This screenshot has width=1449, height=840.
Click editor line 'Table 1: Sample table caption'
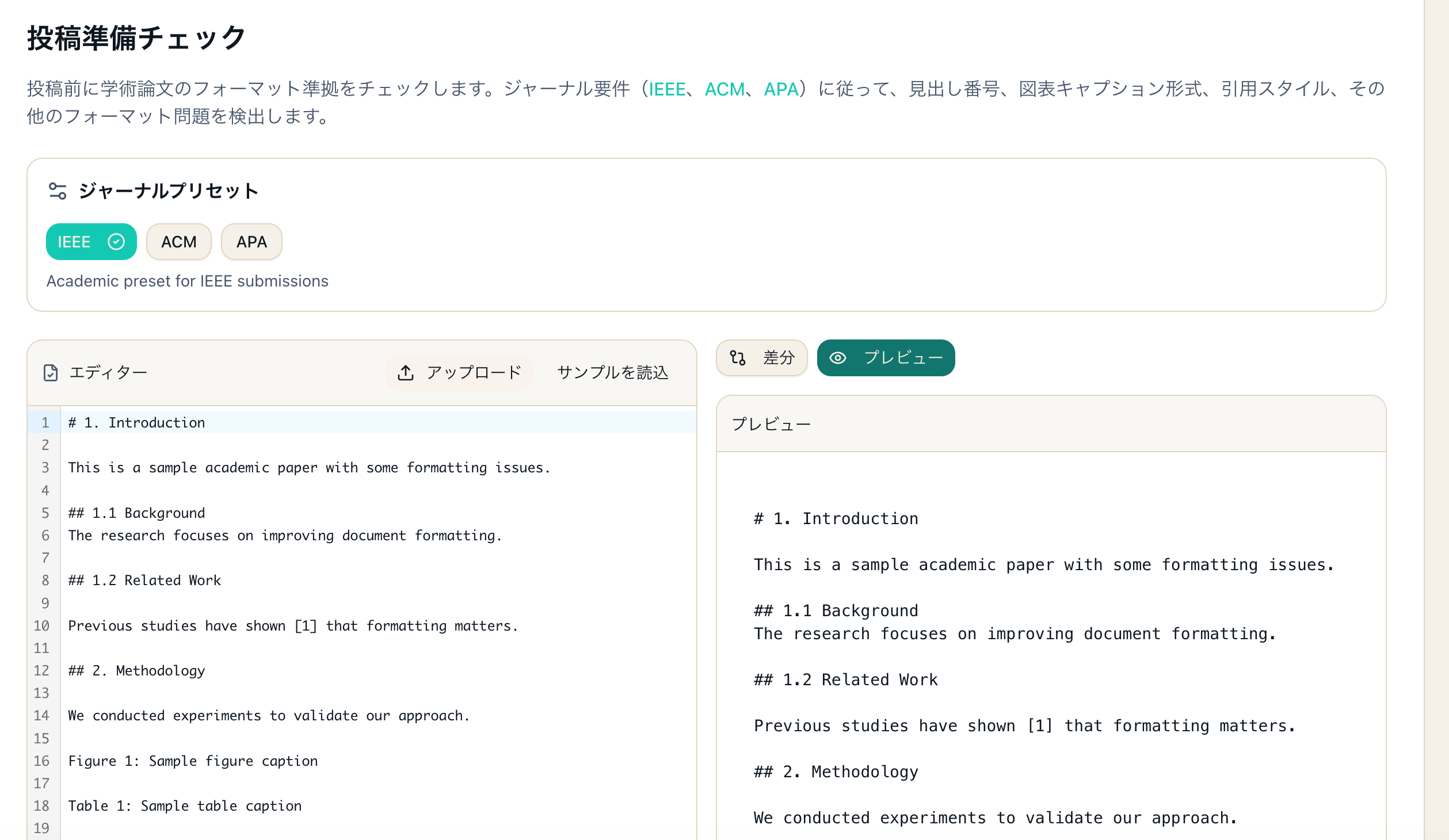click(x=185, y=805)
